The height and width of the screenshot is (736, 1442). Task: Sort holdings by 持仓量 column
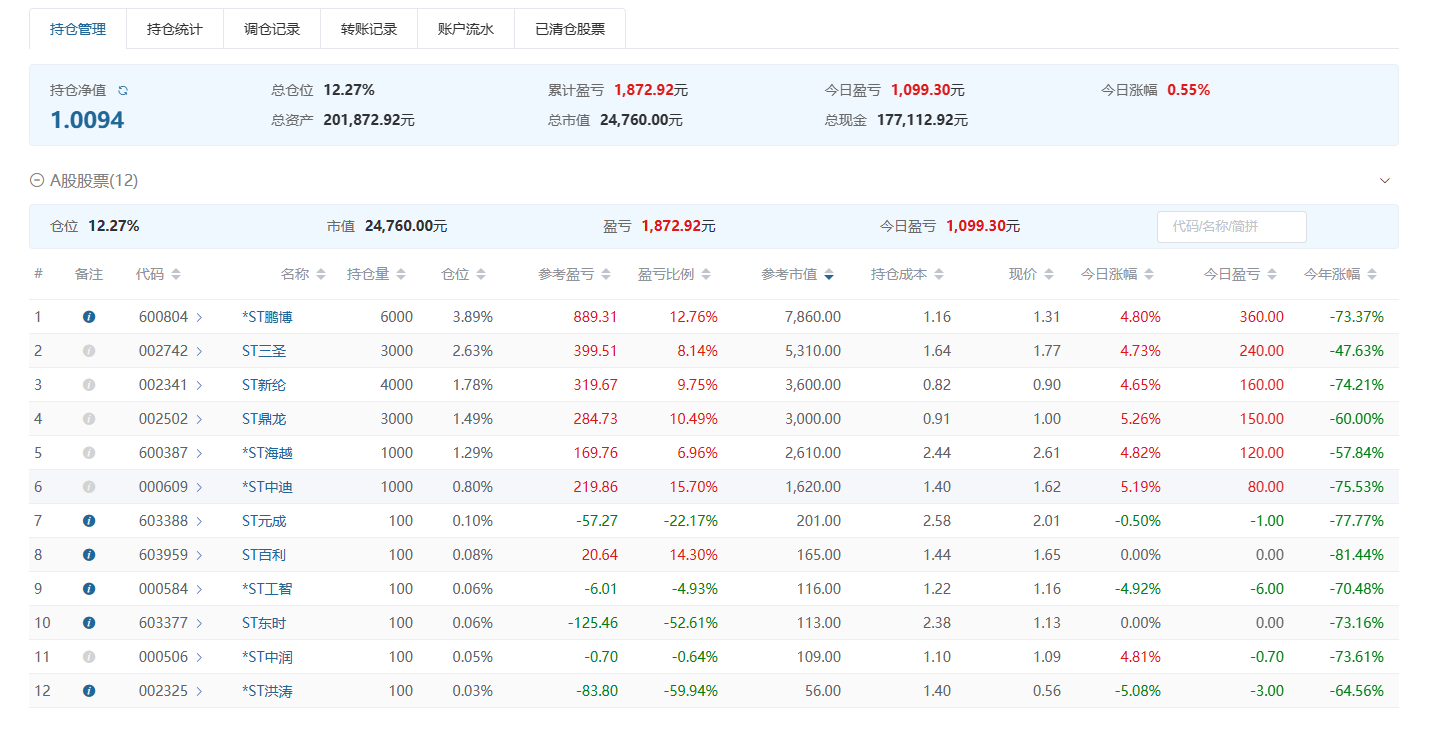click(x=376, y=274)
